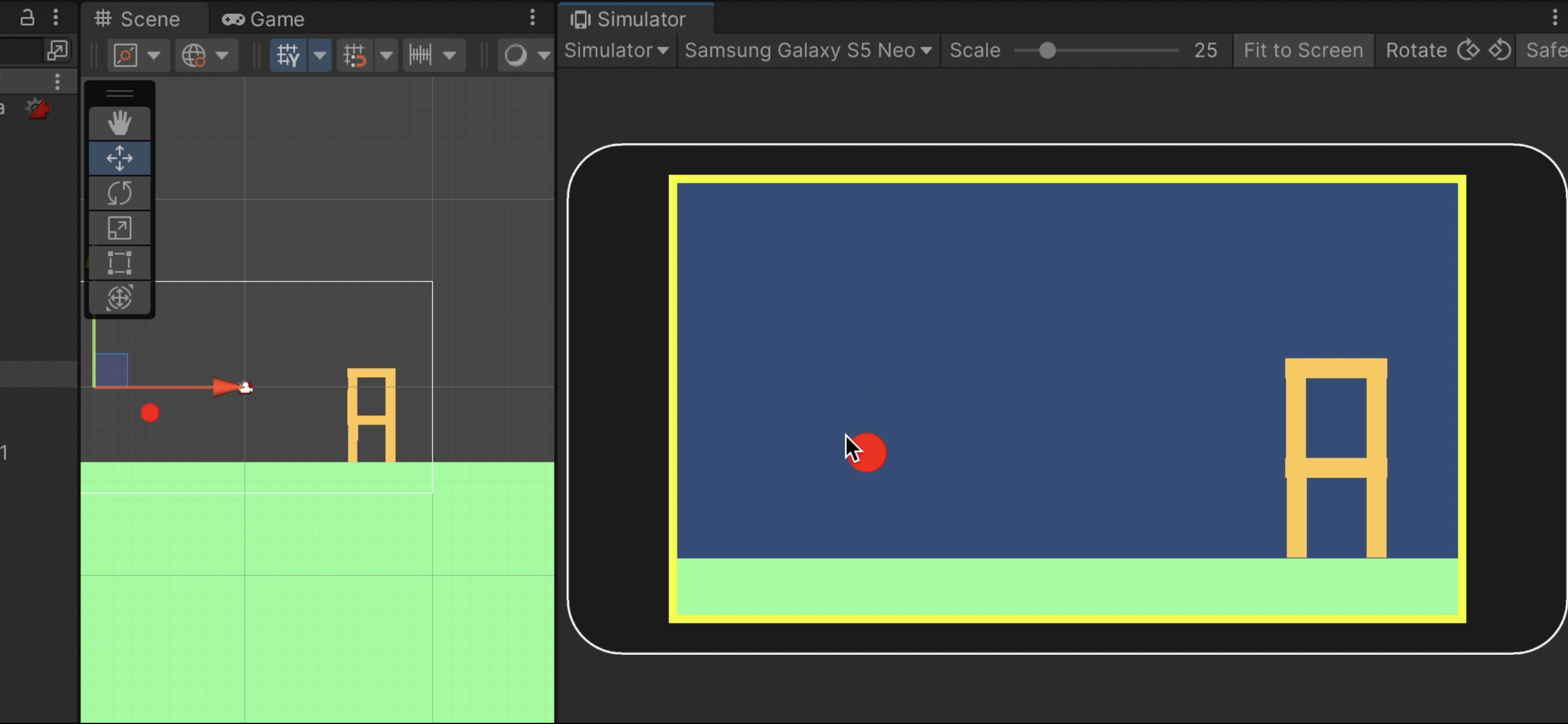Select the Hand tool in the Scene overlay
Viewport: 1568px width, 724px height.
[119, 122]
